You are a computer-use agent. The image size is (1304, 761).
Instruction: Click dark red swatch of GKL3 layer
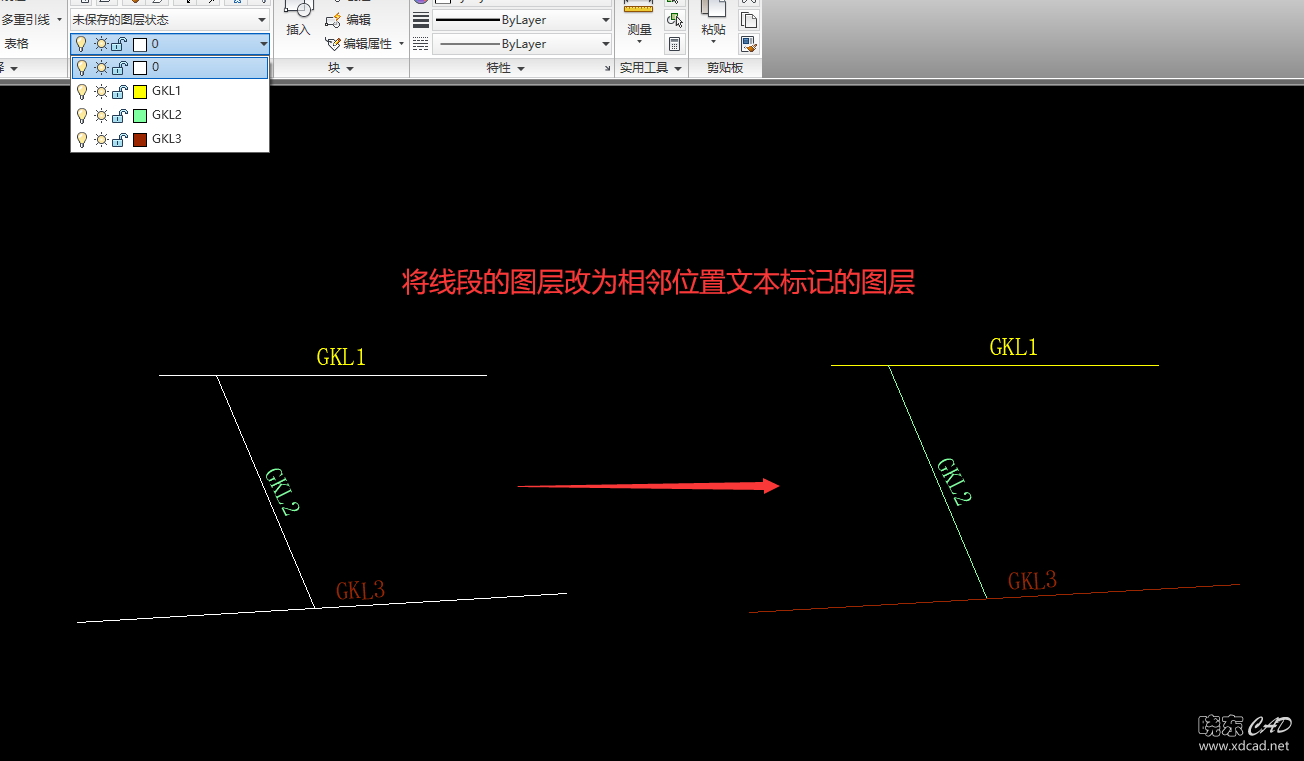[140, 139]
